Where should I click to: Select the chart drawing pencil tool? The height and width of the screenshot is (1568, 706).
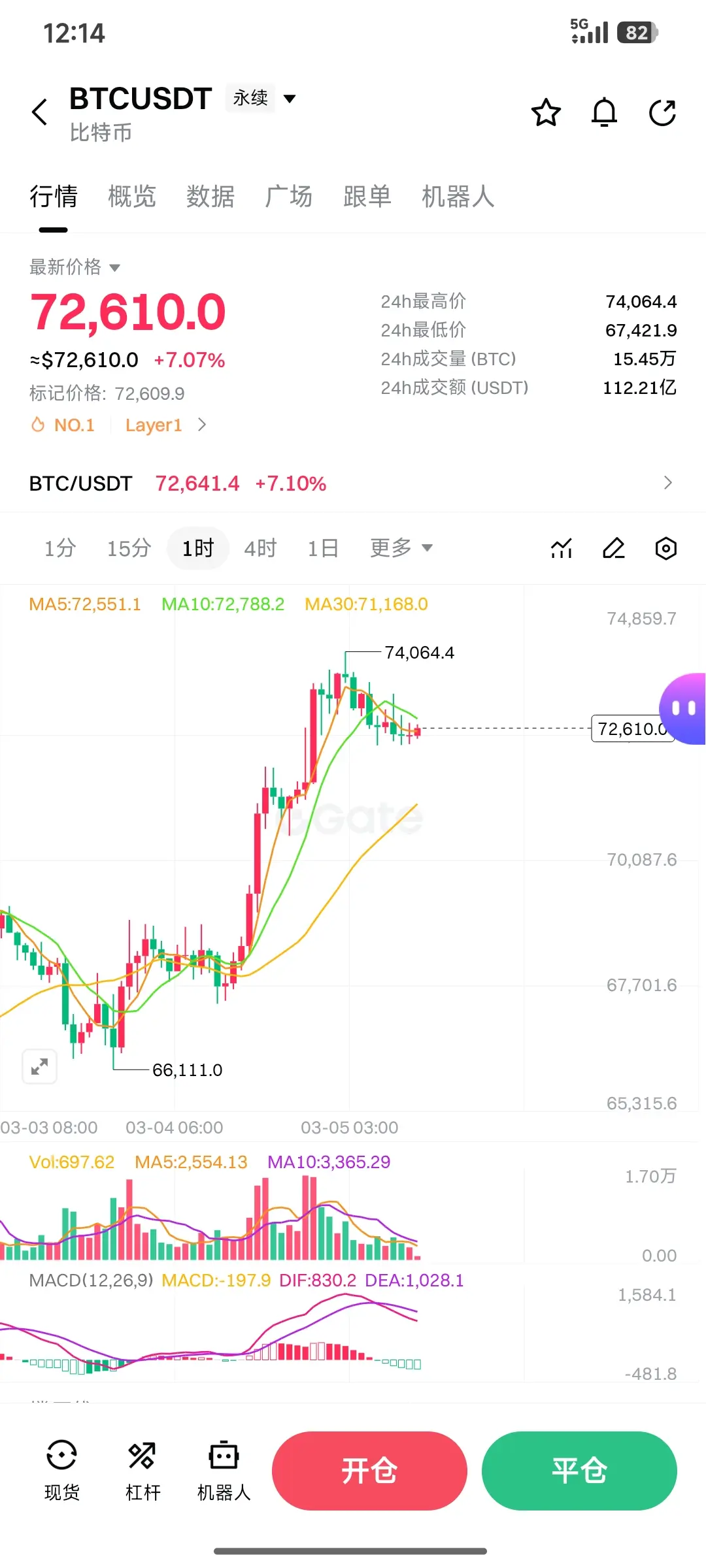point(614,548)
